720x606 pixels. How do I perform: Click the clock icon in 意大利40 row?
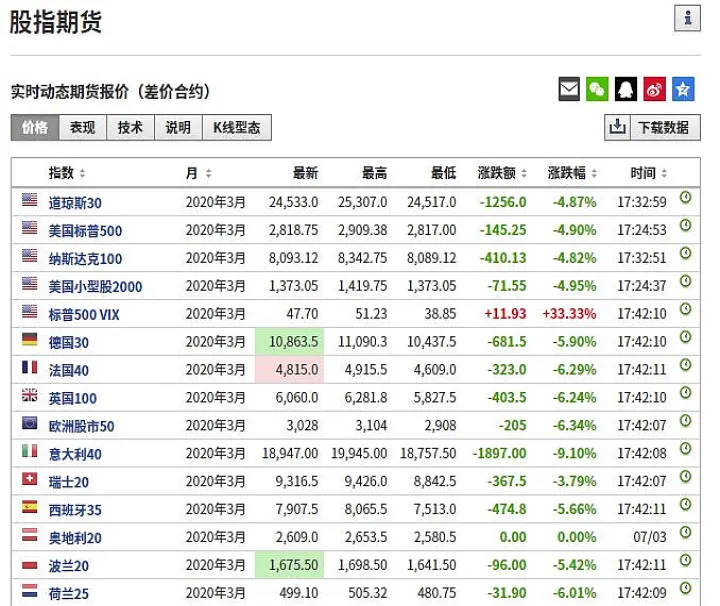tap(686, 449)
